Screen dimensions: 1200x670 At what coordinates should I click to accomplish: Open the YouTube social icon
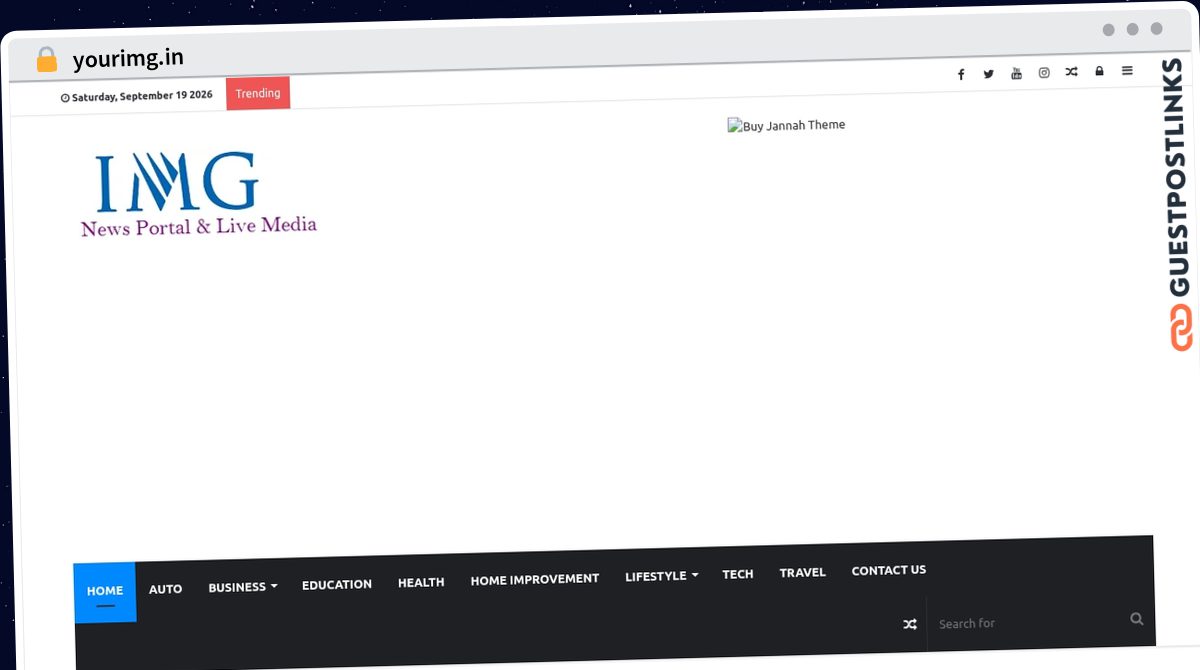1016,73
